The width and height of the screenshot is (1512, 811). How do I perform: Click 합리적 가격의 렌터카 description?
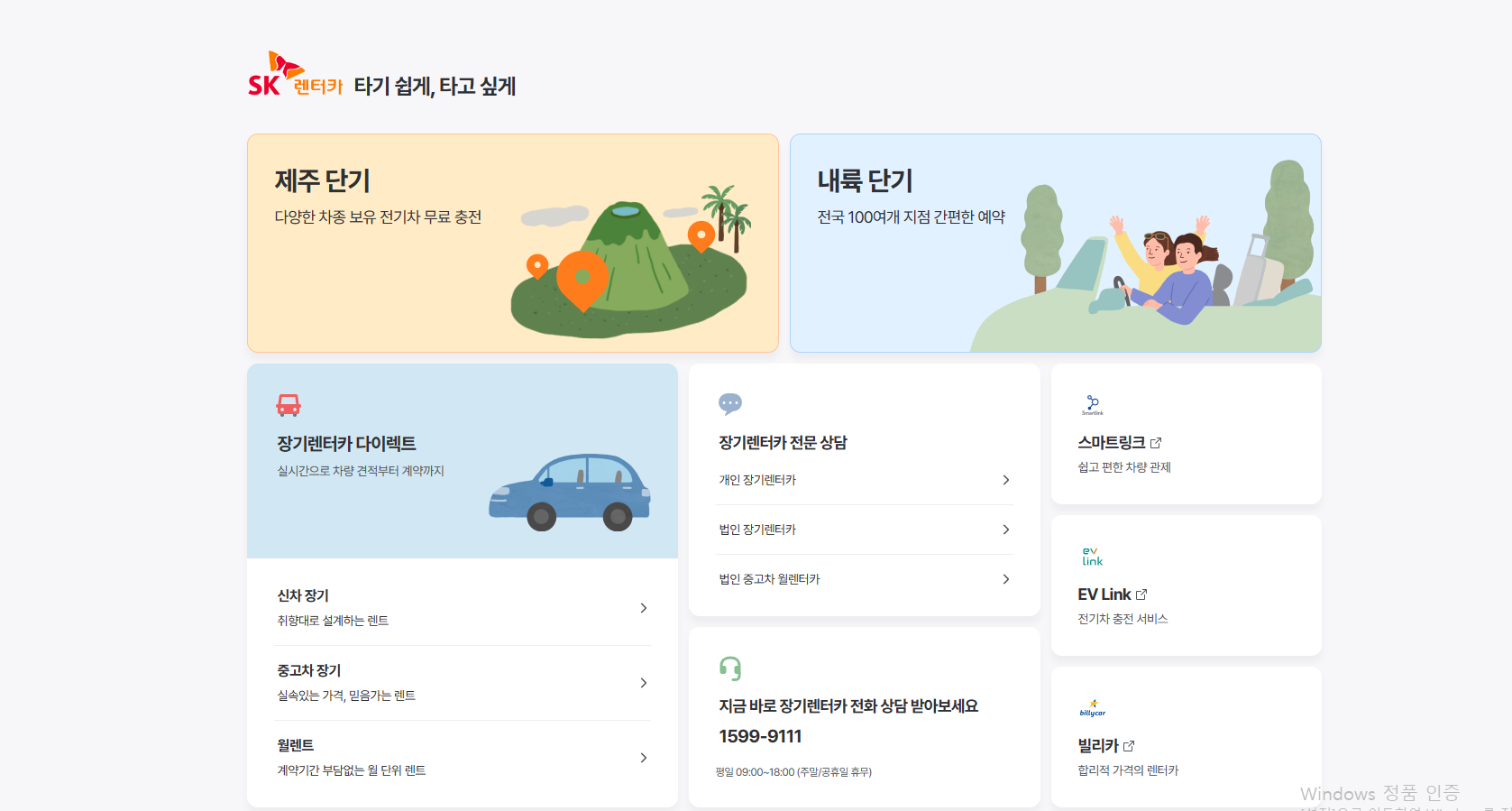coord(1128,770)
